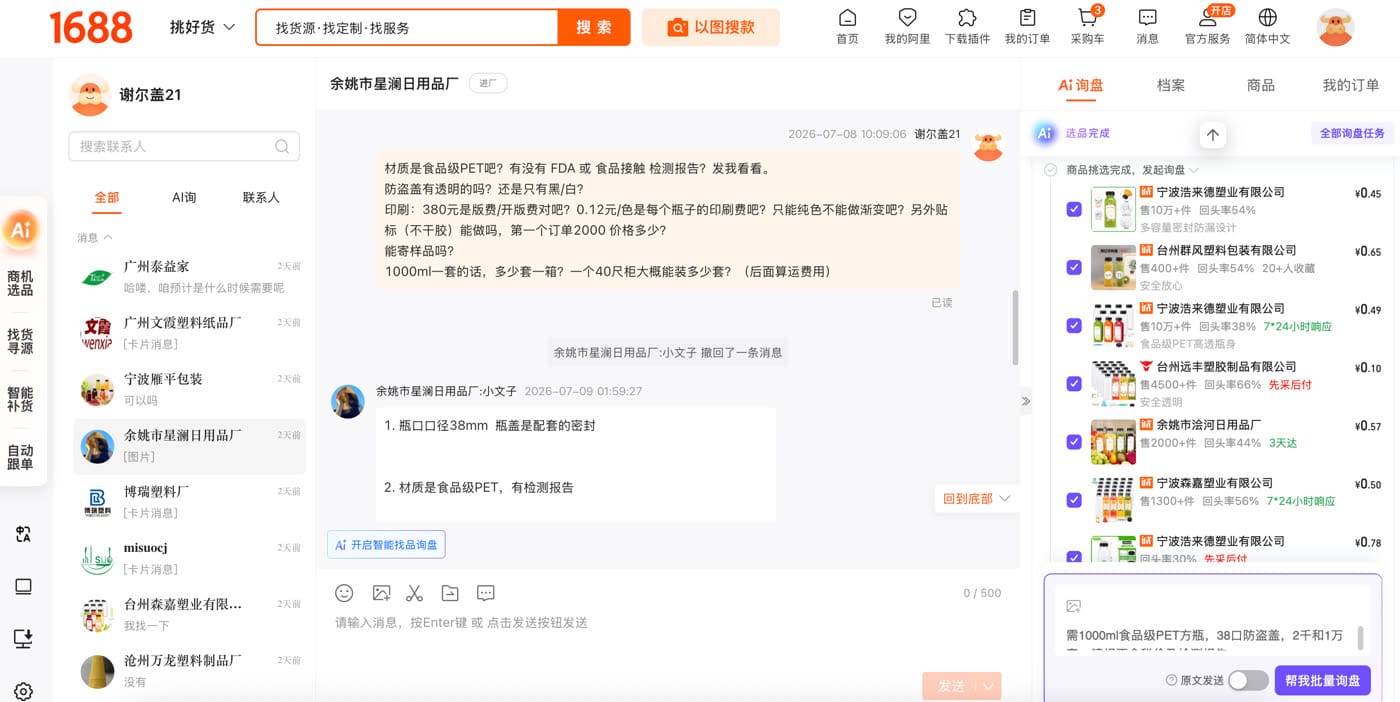
Task: Open 广州泰益家 conversation
Action: 190,276
